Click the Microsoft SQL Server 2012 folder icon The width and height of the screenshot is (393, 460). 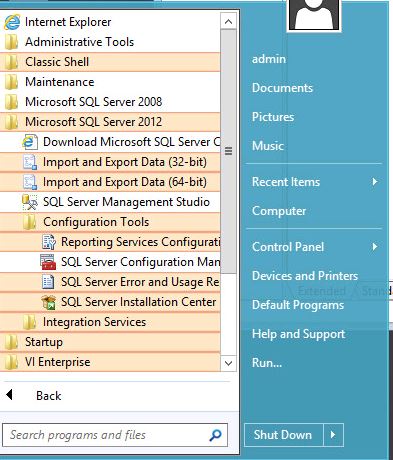[12, 122]
